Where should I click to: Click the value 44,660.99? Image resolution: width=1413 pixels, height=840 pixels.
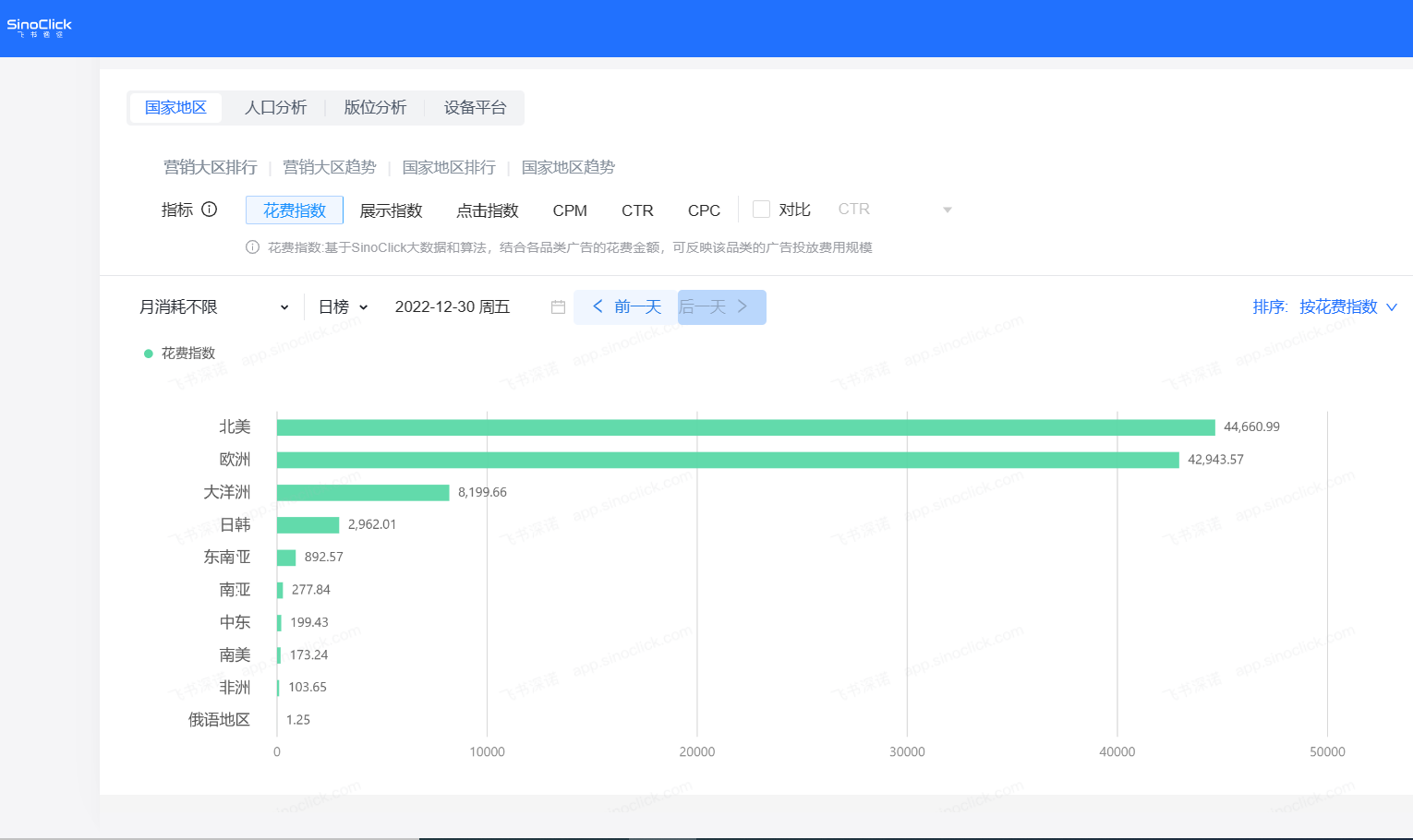pyautogui.click(x=1251, y=426)
